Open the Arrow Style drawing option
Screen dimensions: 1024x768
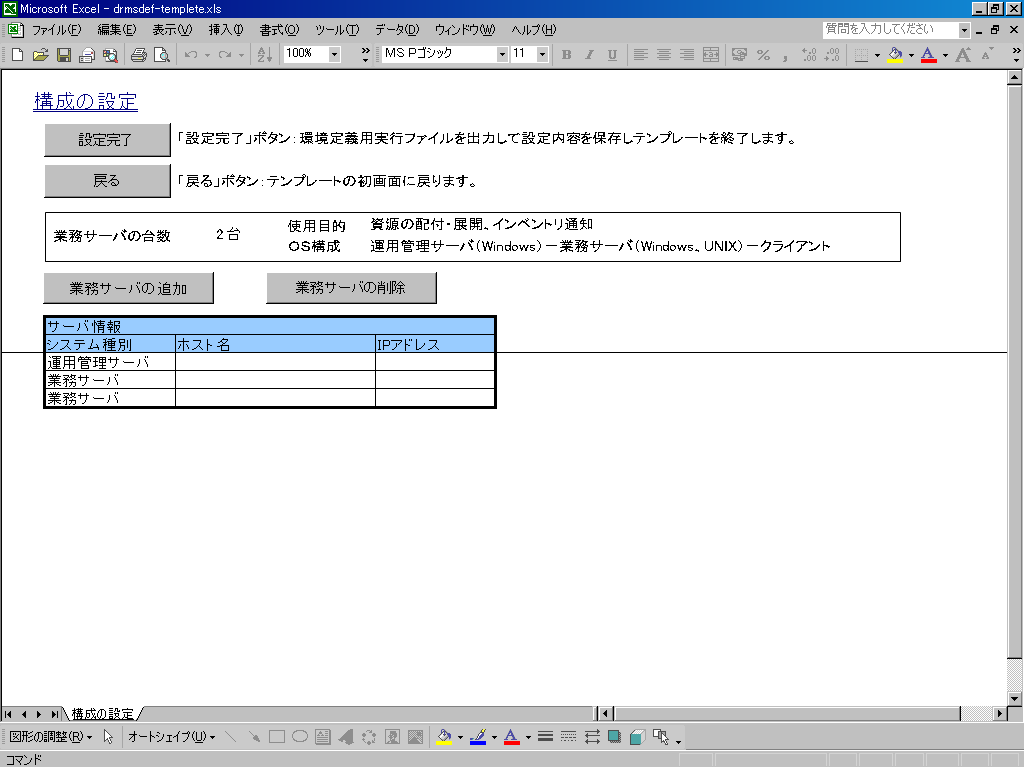point(592,737)
